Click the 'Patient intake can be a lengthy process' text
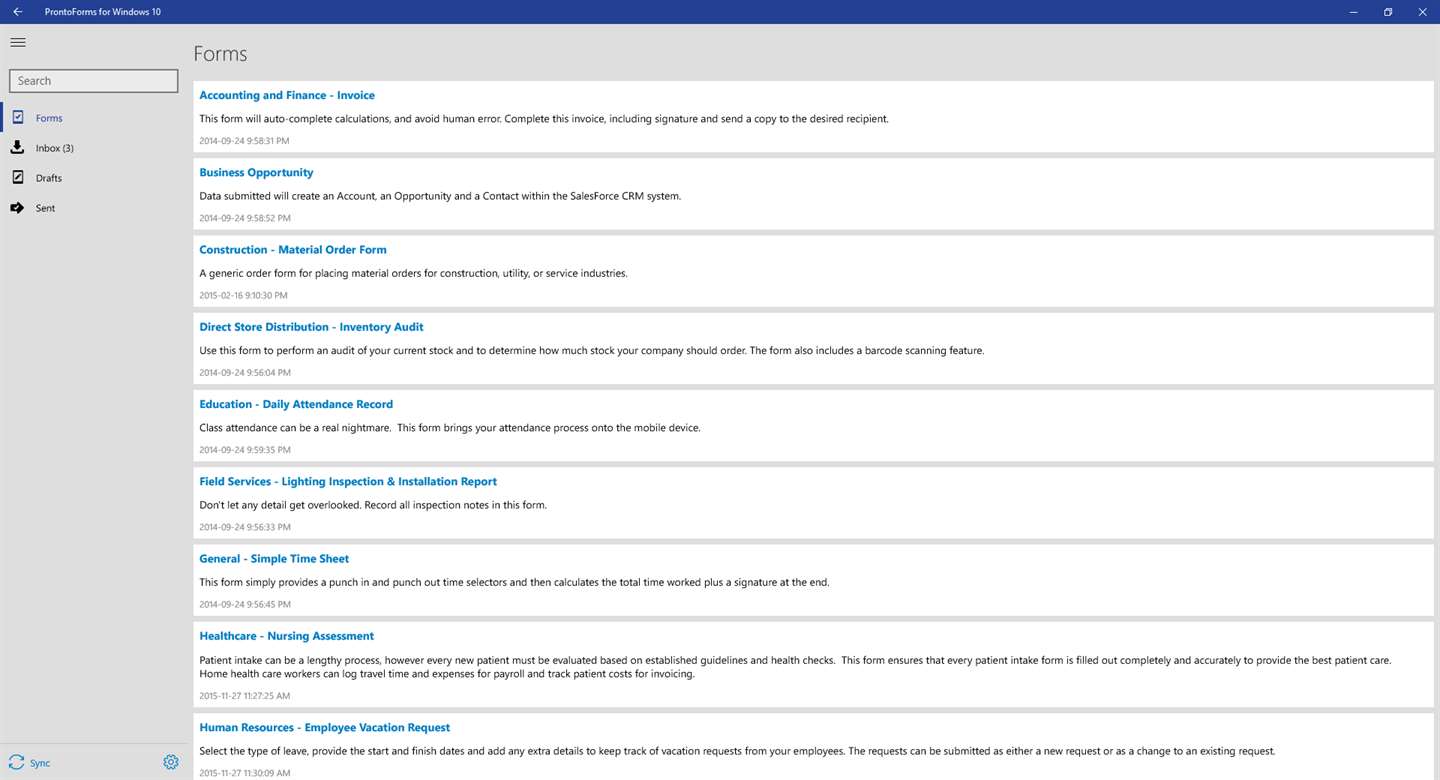This screenshot has height=780, width=1440. click(795, 667)
